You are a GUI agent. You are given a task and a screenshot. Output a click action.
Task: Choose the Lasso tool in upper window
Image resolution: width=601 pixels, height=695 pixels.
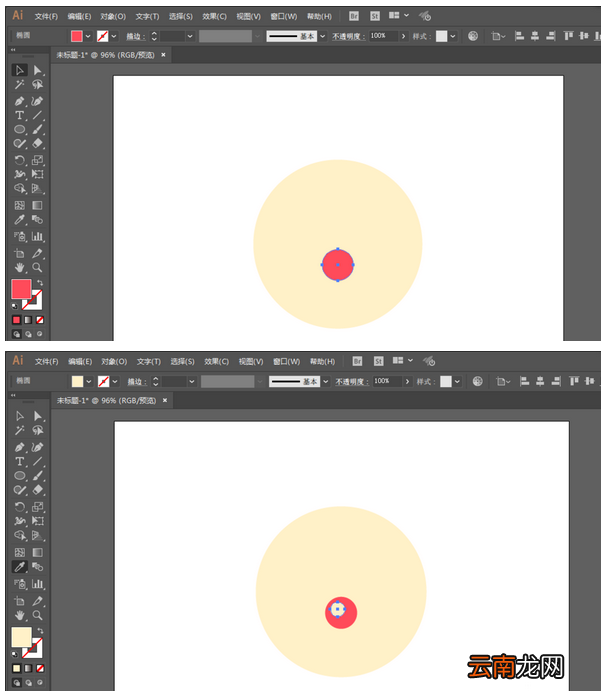coord(38,84)
